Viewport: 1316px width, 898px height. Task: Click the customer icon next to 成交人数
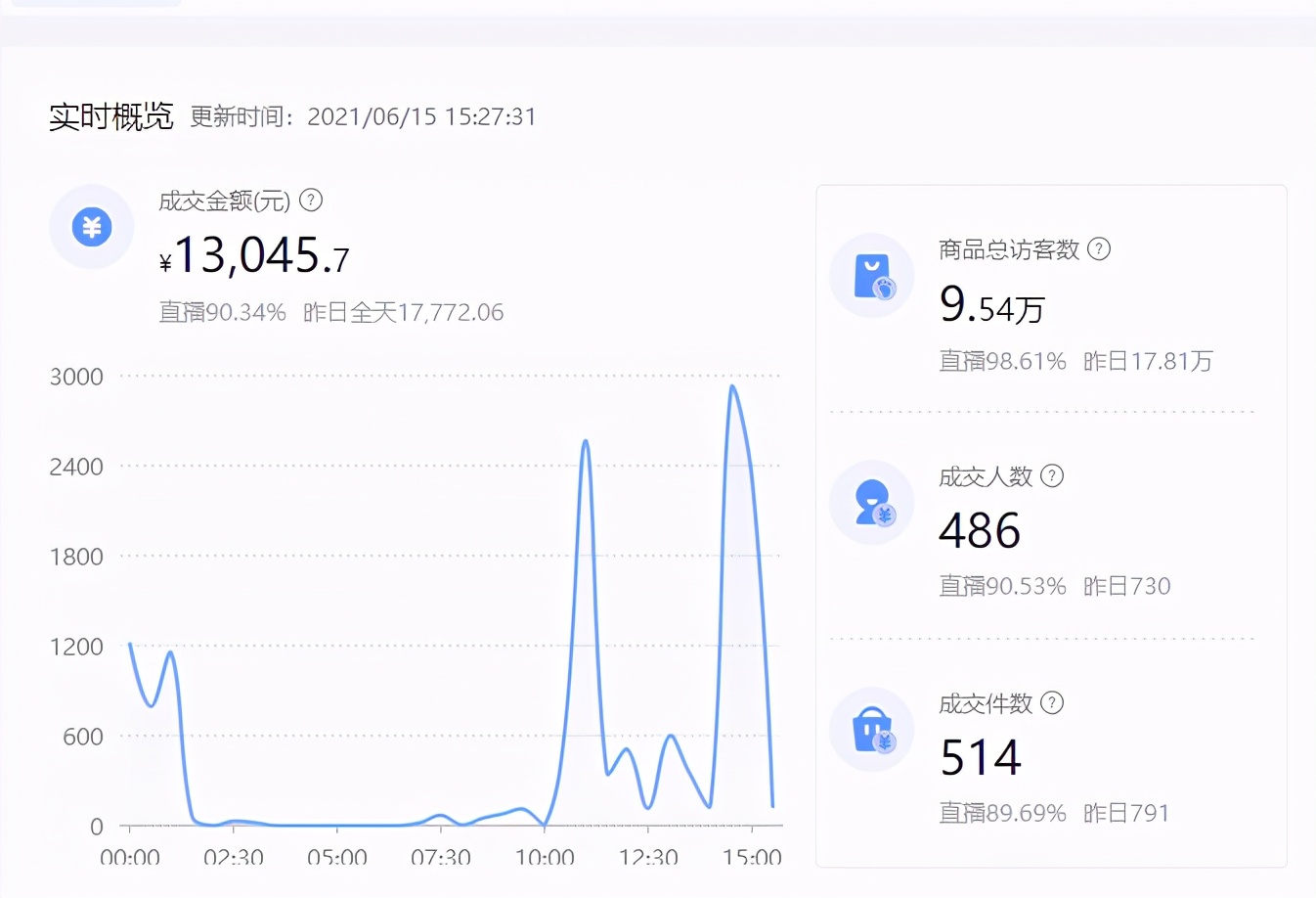pyautogui.click(x=871, y=503)
